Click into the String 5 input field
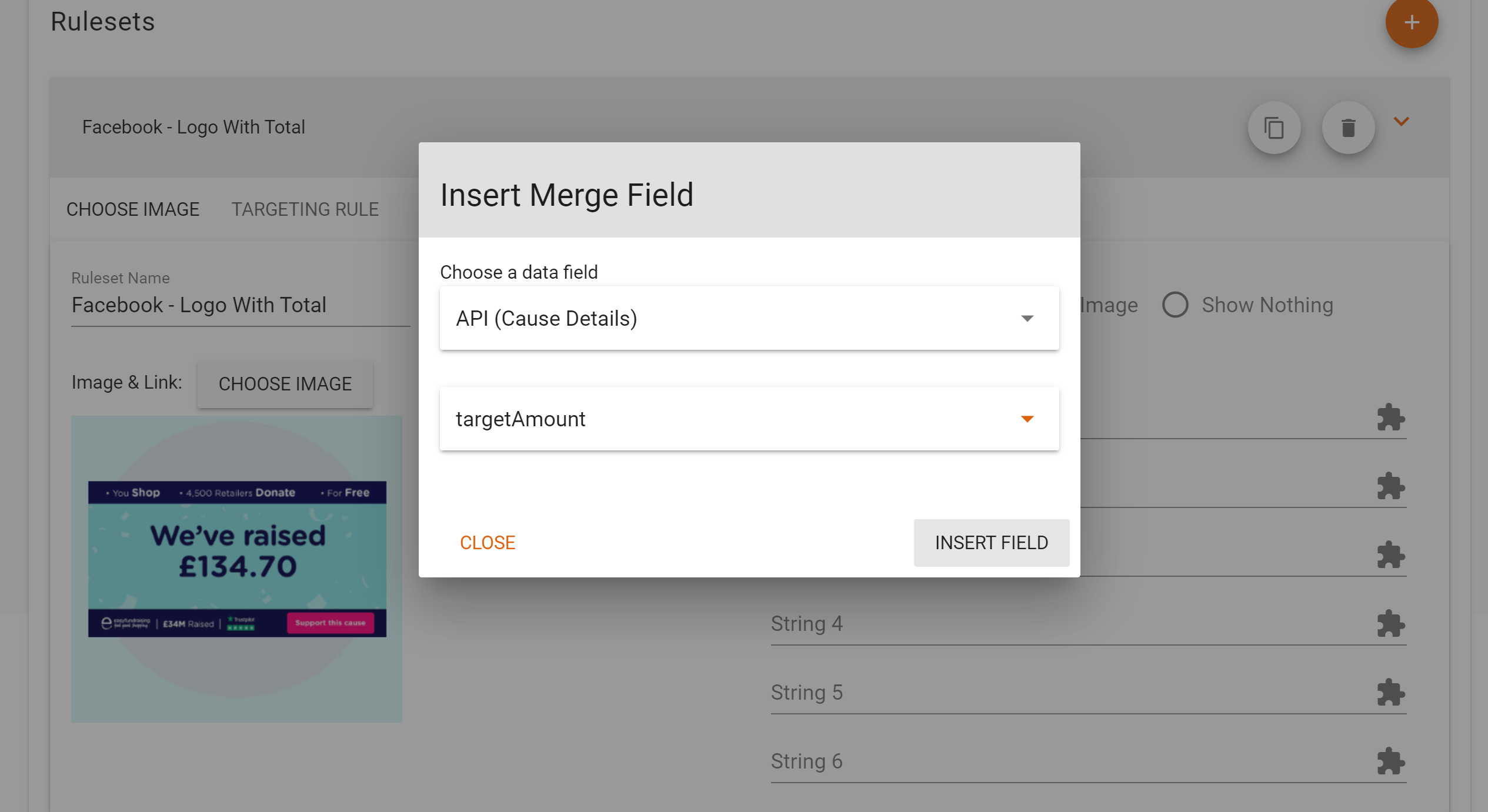 pyautogui.click(x=1059, y=692)
